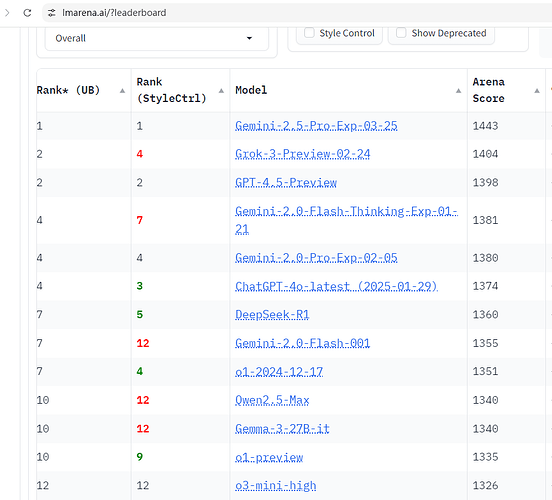
Task: Sort by Arena Score column arrow
Action: [x=537, y=91]
